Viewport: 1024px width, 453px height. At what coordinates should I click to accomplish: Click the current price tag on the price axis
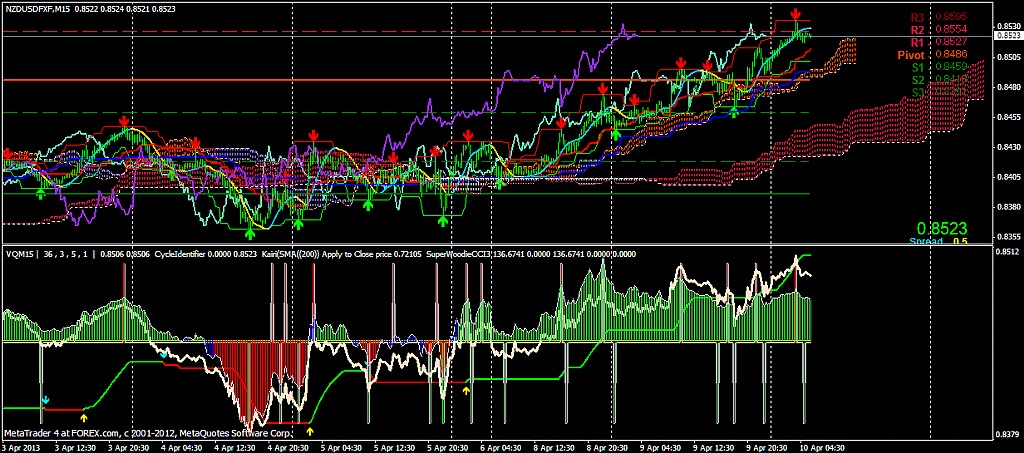pos(1007,36)
